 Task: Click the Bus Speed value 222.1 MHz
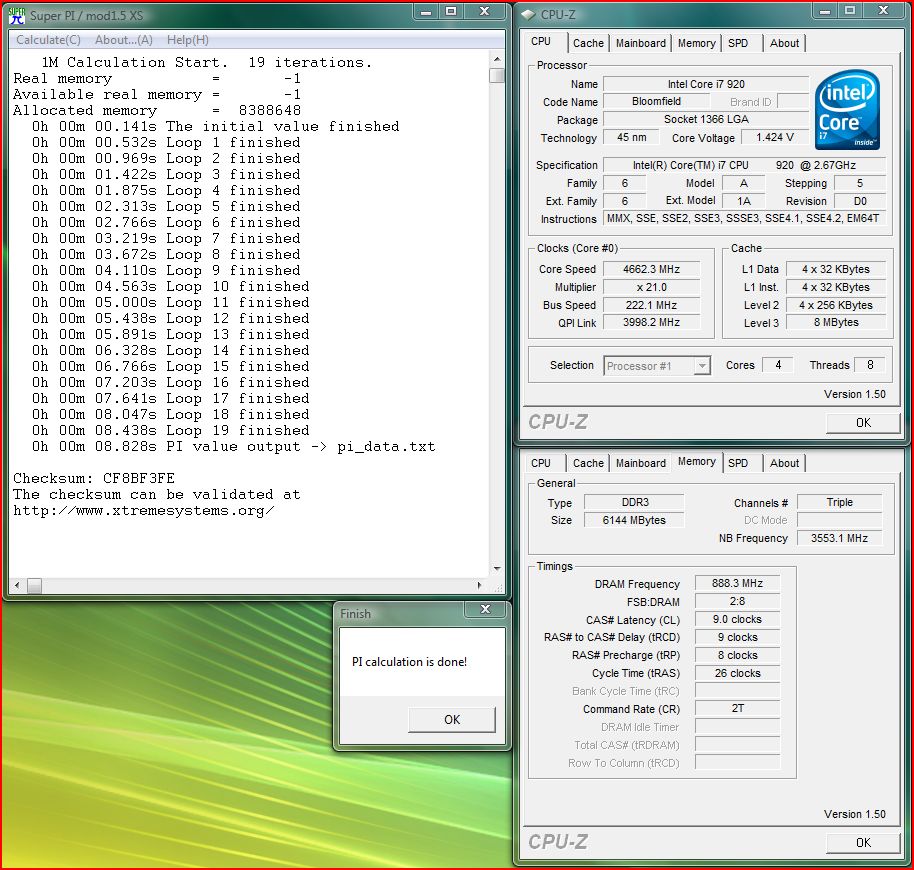tap(652, 305)
